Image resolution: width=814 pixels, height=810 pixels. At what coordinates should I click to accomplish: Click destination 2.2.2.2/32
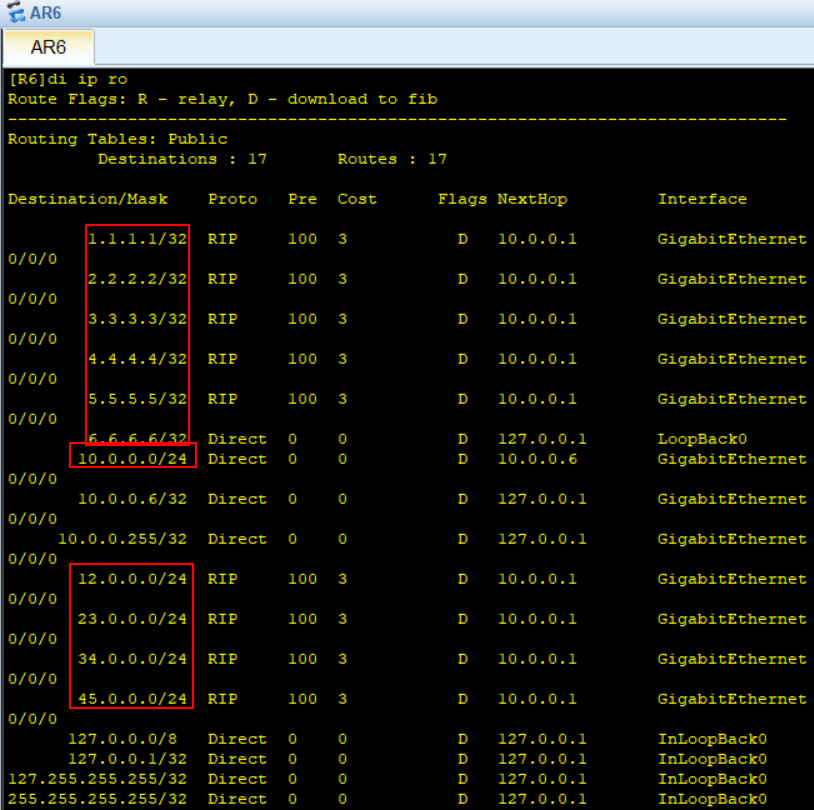(x=138, y=279)
